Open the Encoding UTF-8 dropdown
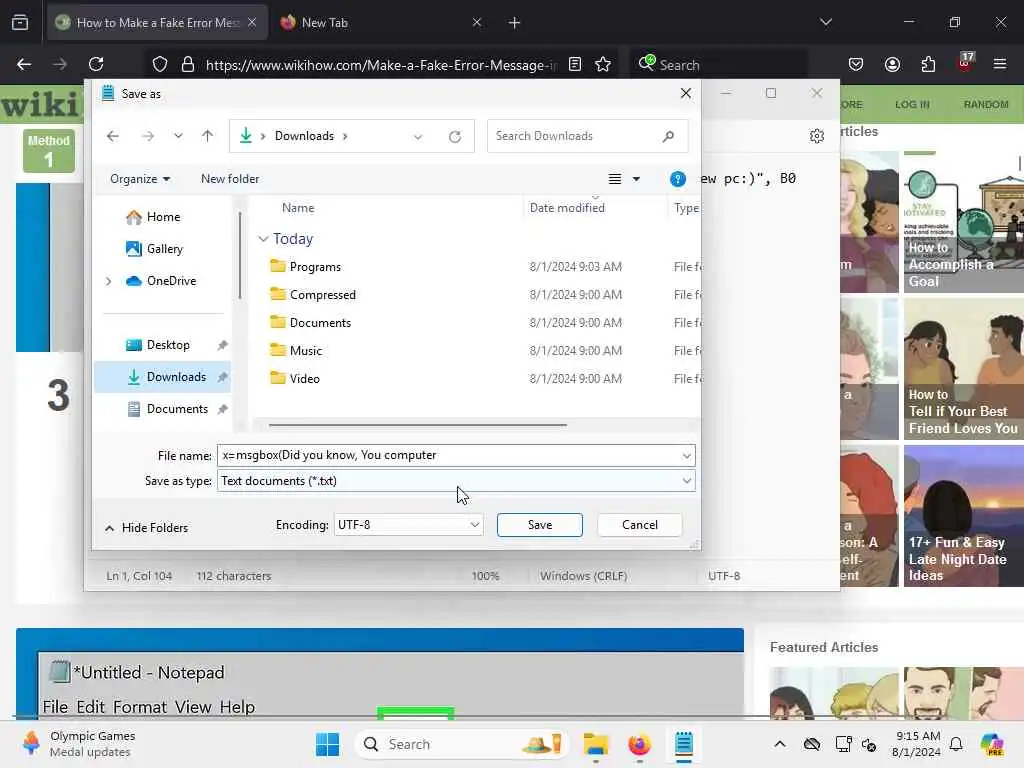 click(x=408, y=524)
